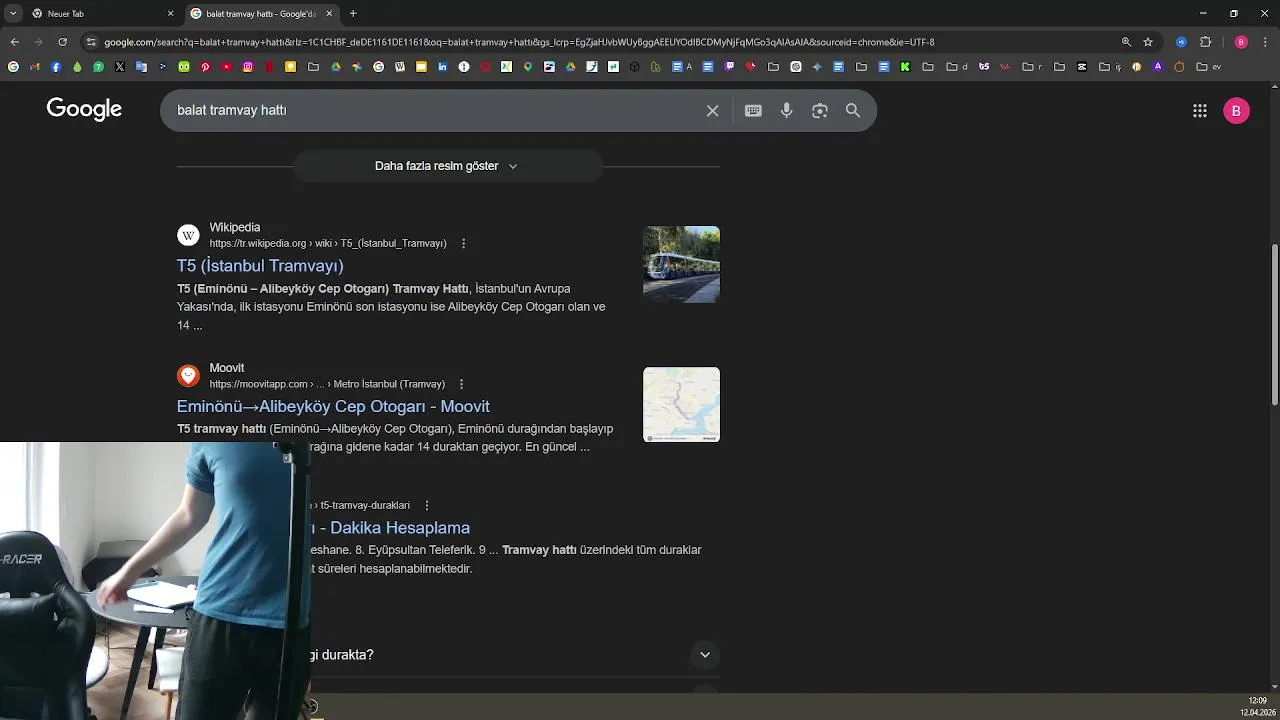Open Google account avatar B

point(1236,111)
